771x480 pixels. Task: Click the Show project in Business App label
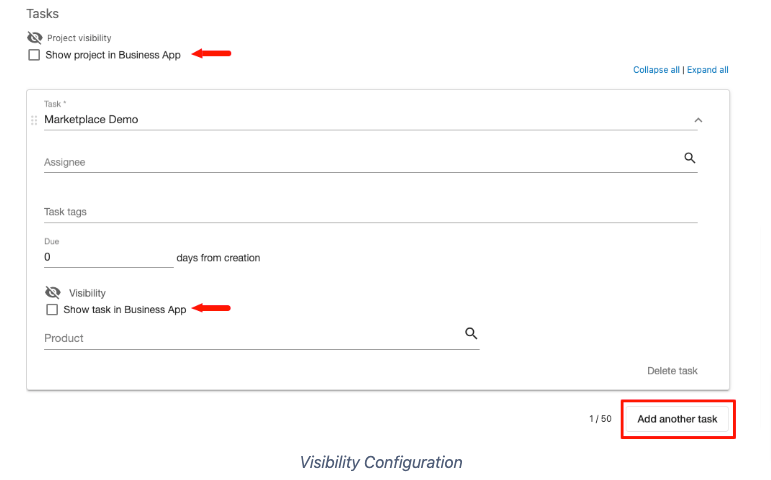(113, 55)
